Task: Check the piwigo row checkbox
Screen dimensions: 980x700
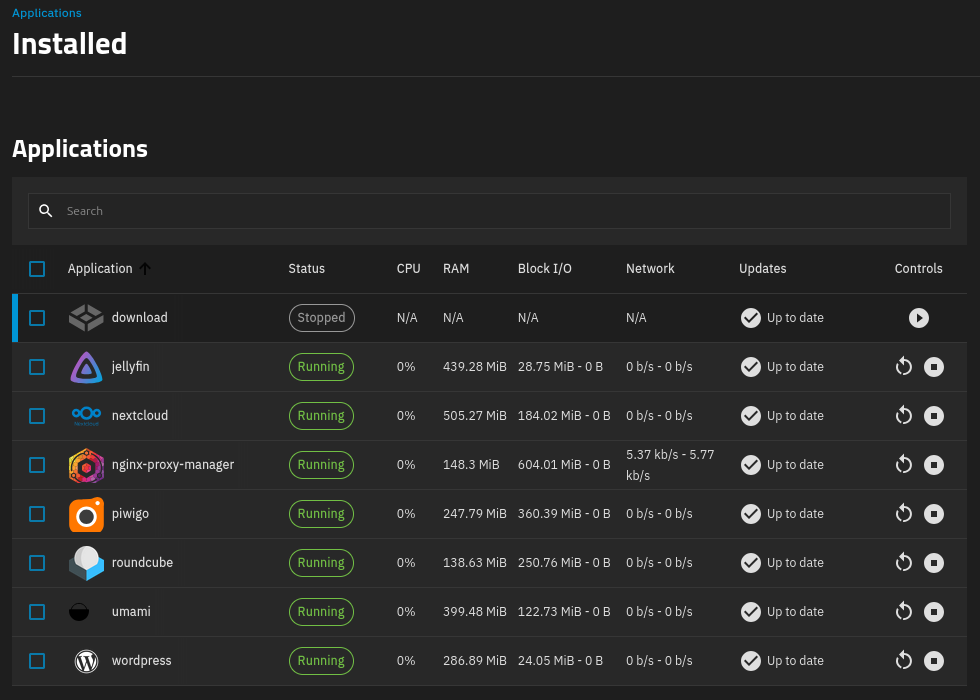Action: [x=37, y=514]
